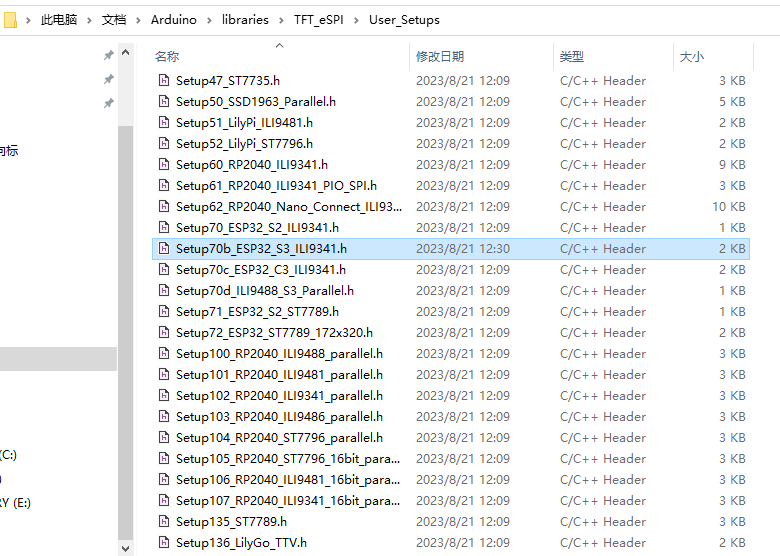Navigate to Arduino folder in breadcrumb
This screenshot has height=556, width=780.
pyautogui.click(x=174, y=20)
